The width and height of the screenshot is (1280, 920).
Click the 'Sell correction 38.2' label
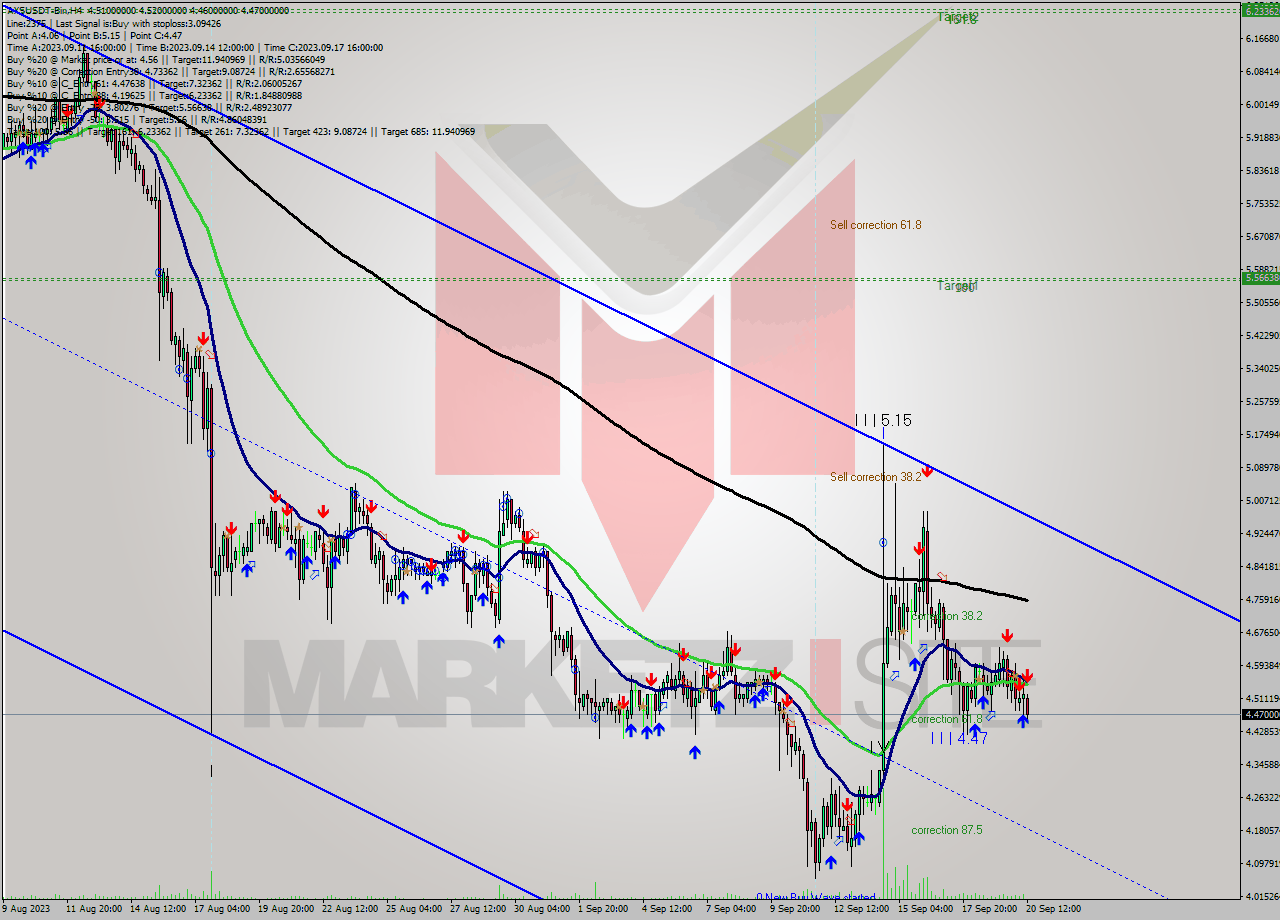pos(875,477)
